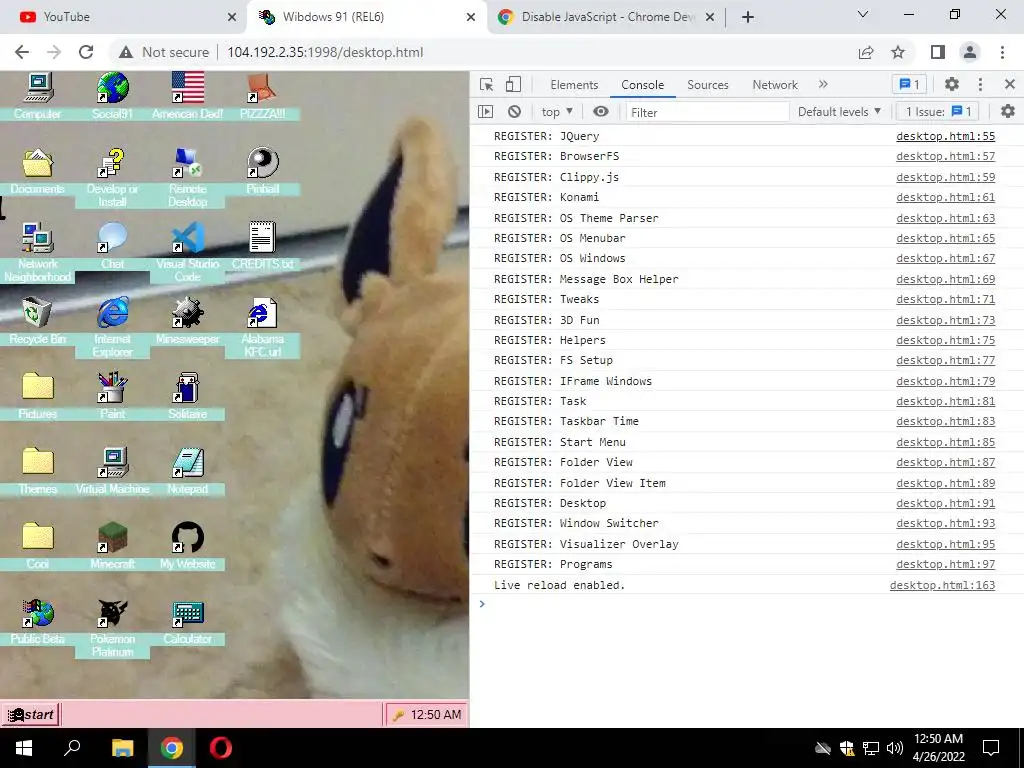
Task: Open the 1 Issue badge
Action: point(938,112)
